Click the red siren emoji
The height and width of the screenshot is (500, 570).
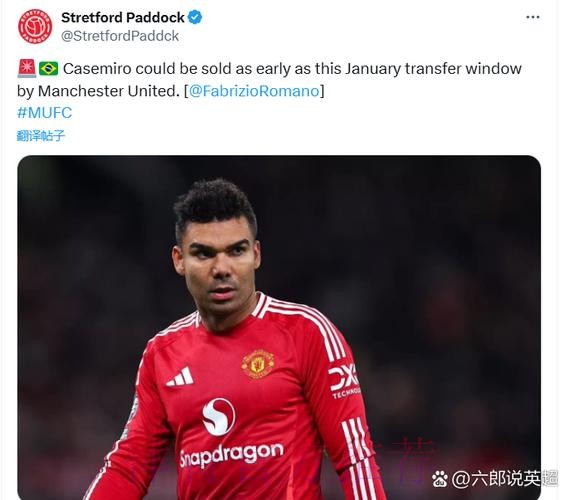27,68
